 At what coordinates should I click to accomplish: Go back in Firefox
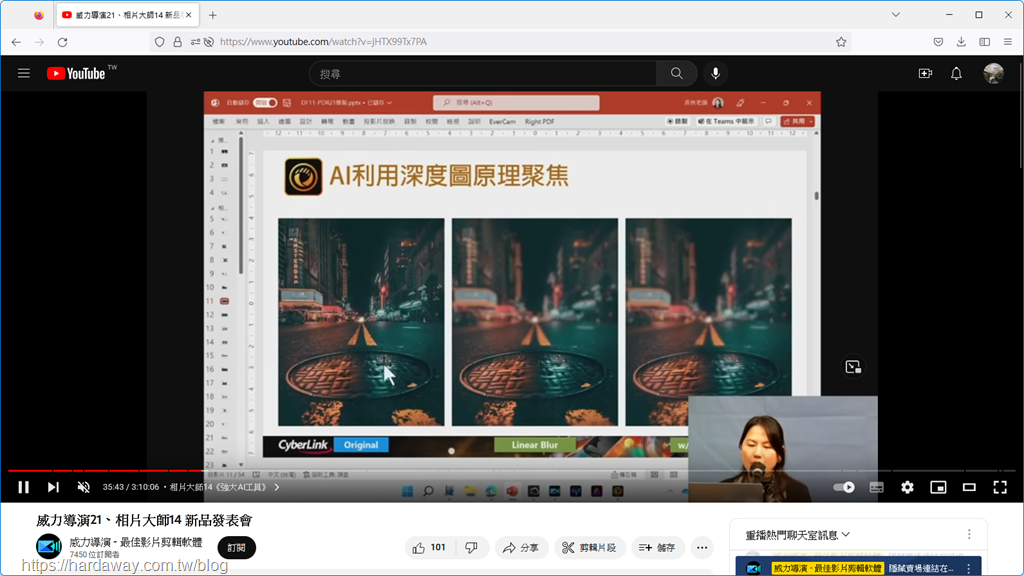16,42
